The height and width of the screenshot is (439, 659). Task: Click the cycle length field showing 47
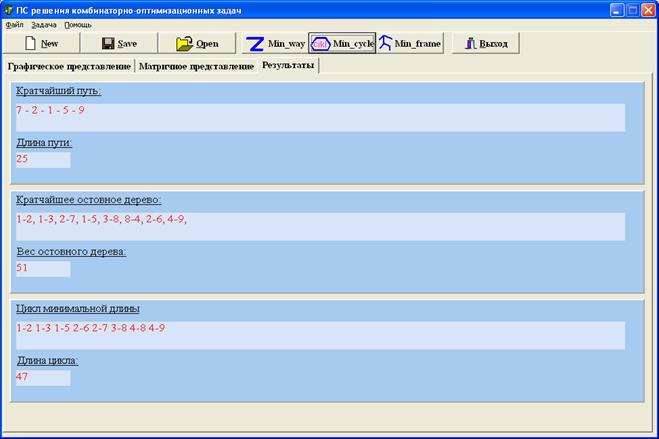pyautogui.click(x=42, y=377)
